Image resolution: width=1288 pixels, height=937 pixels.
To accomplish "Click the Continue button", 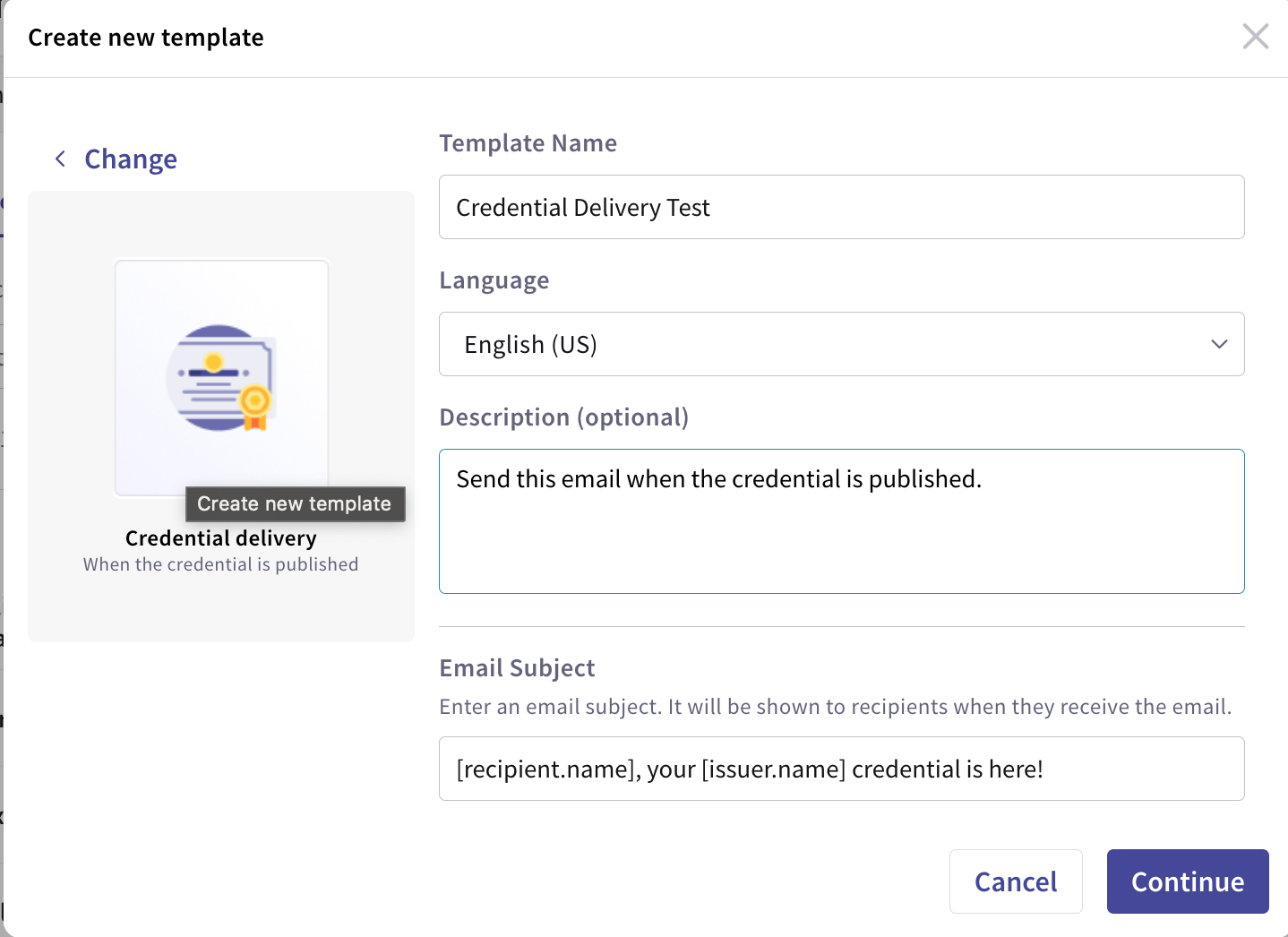I will click(x=1188, y=881).
